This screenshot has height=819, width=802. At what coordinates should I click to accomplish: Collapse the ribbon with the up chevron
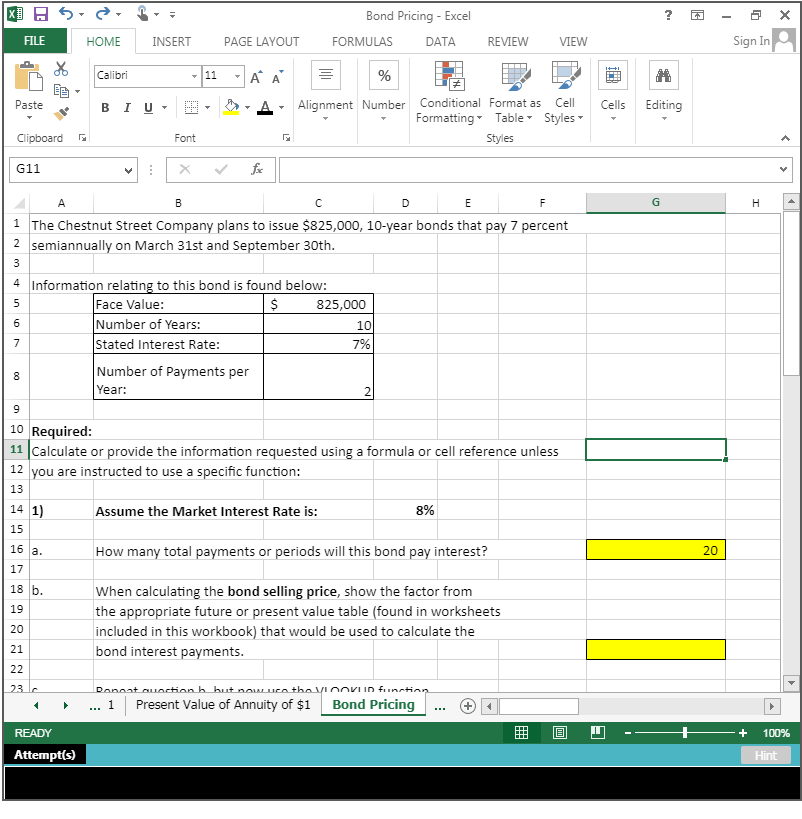(x=785, y=138)
